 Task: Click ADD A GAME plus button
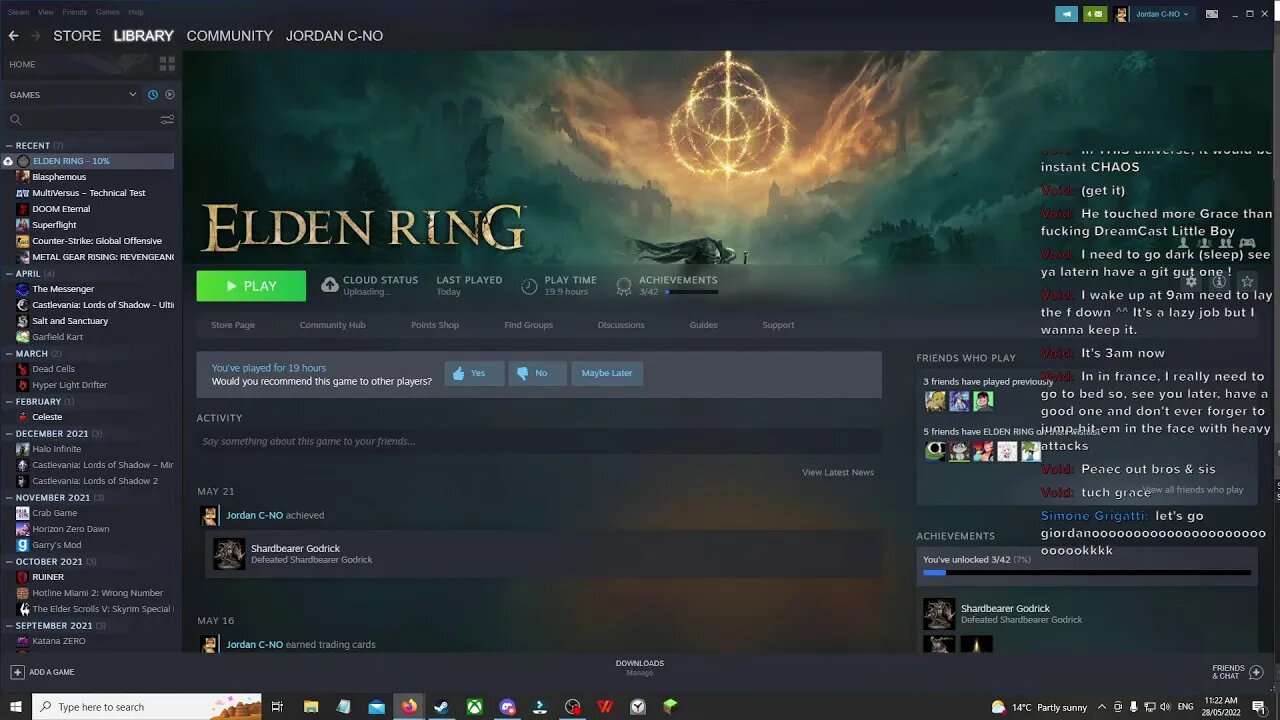point(17,672)
